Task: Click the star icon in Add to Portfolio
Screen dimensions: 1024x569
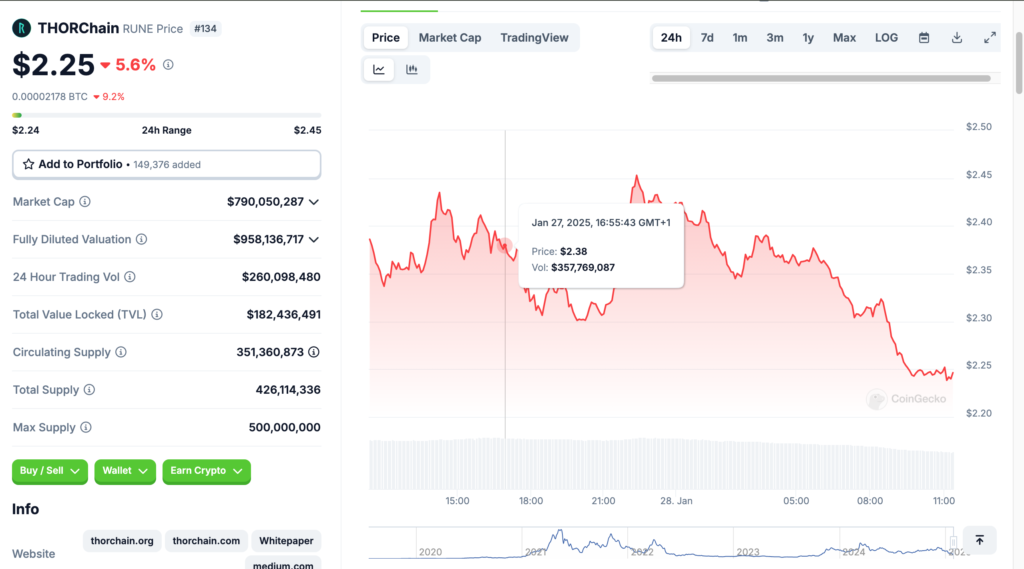Action: [28, 164]
